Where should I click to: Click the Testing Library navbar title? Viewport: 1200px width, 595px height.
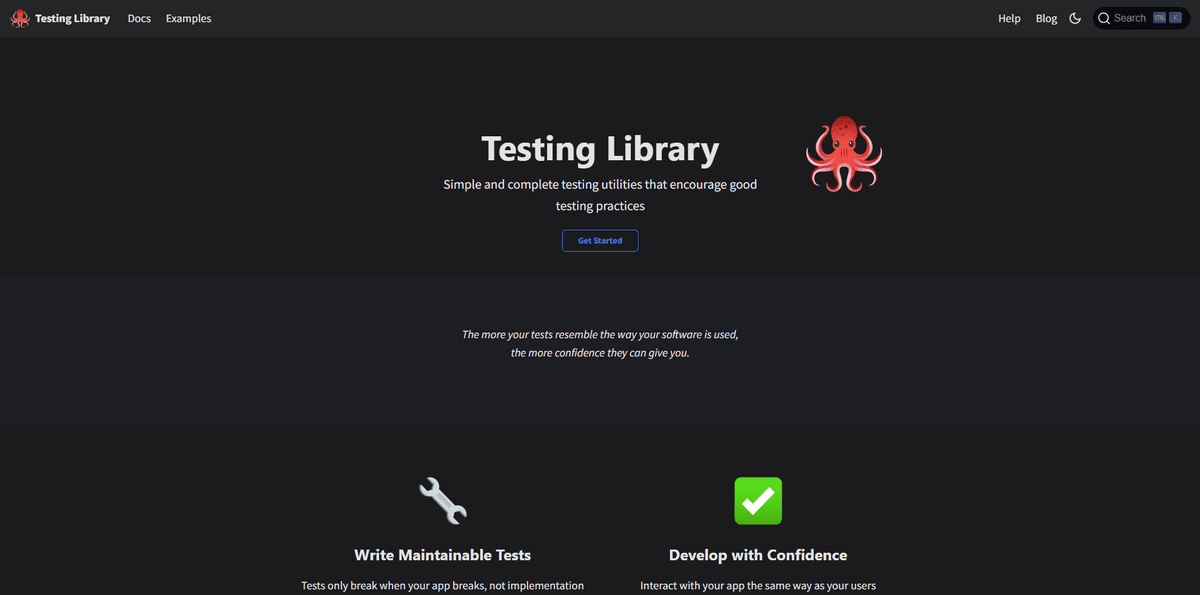click(x=72, y=18)
